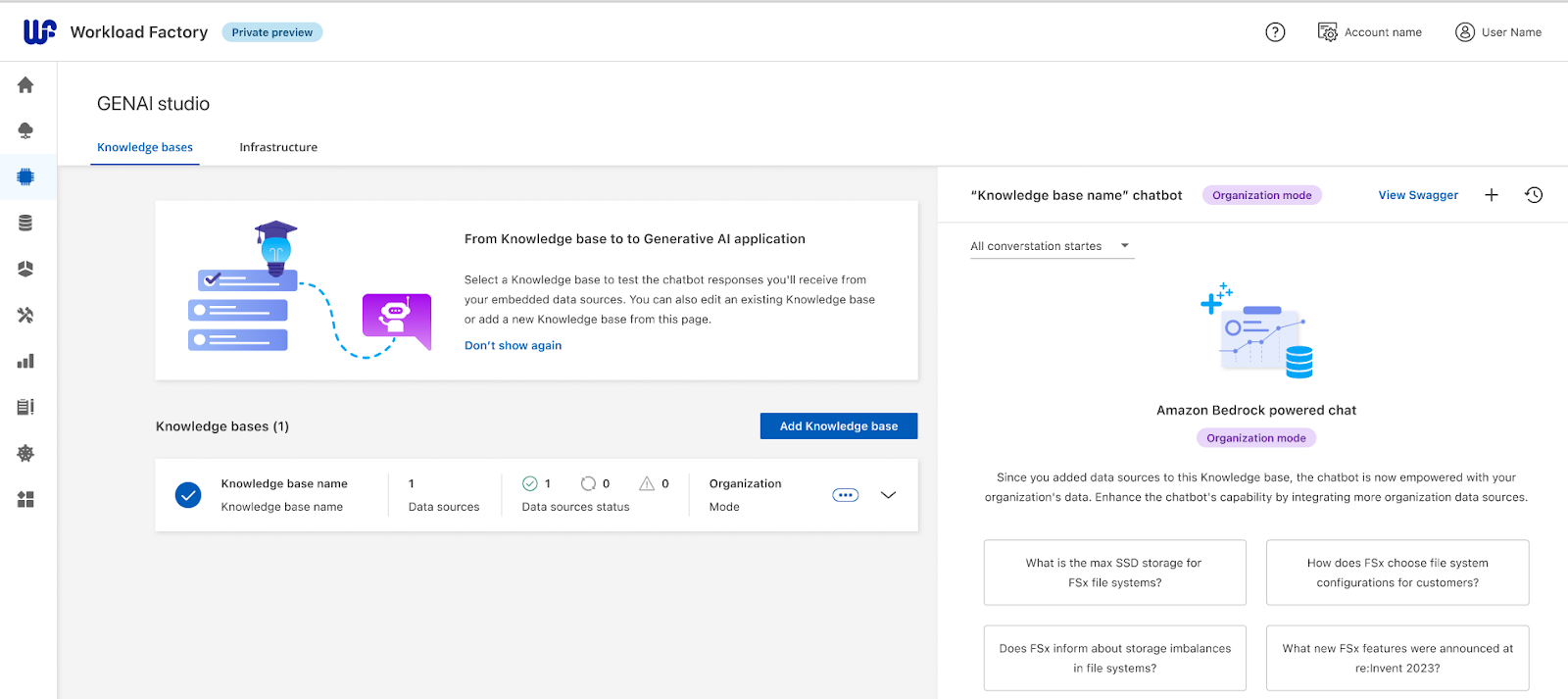Select the Knowledge bases tab
Screen dimensions: 1568x699
(x=145, y=147)
